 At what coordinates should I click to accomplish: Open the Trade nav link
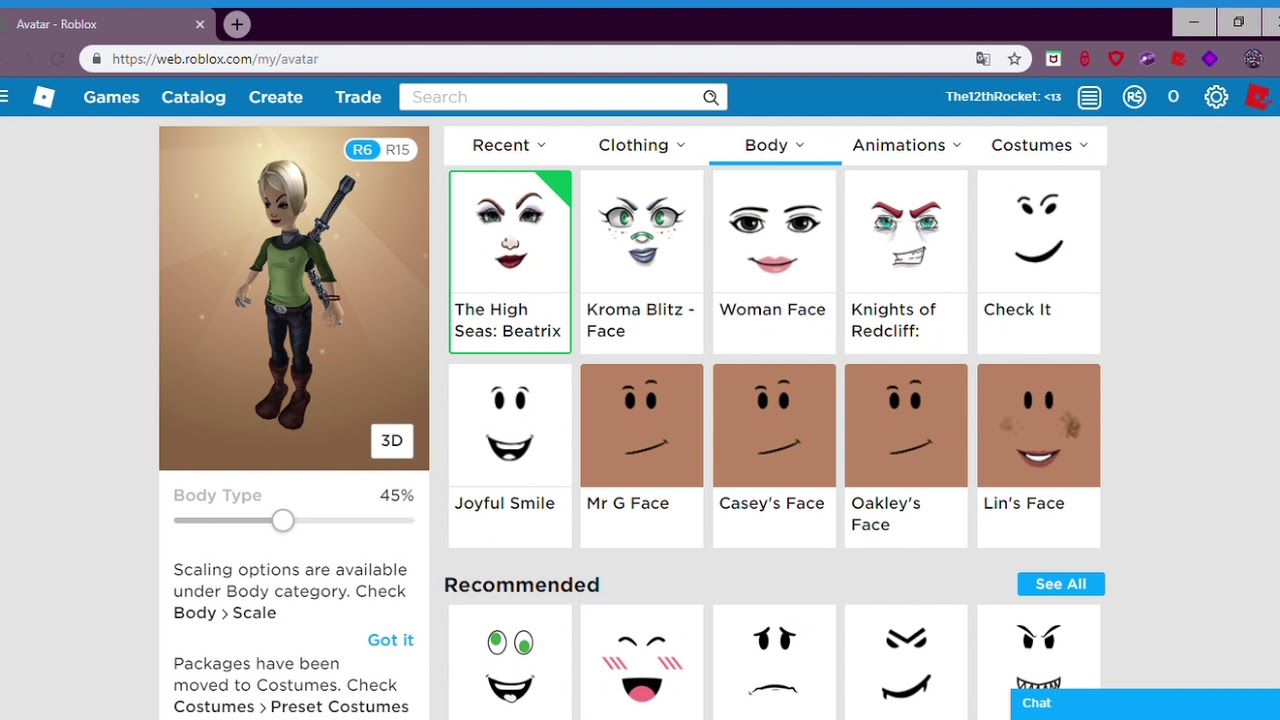[x=358, y=97]
